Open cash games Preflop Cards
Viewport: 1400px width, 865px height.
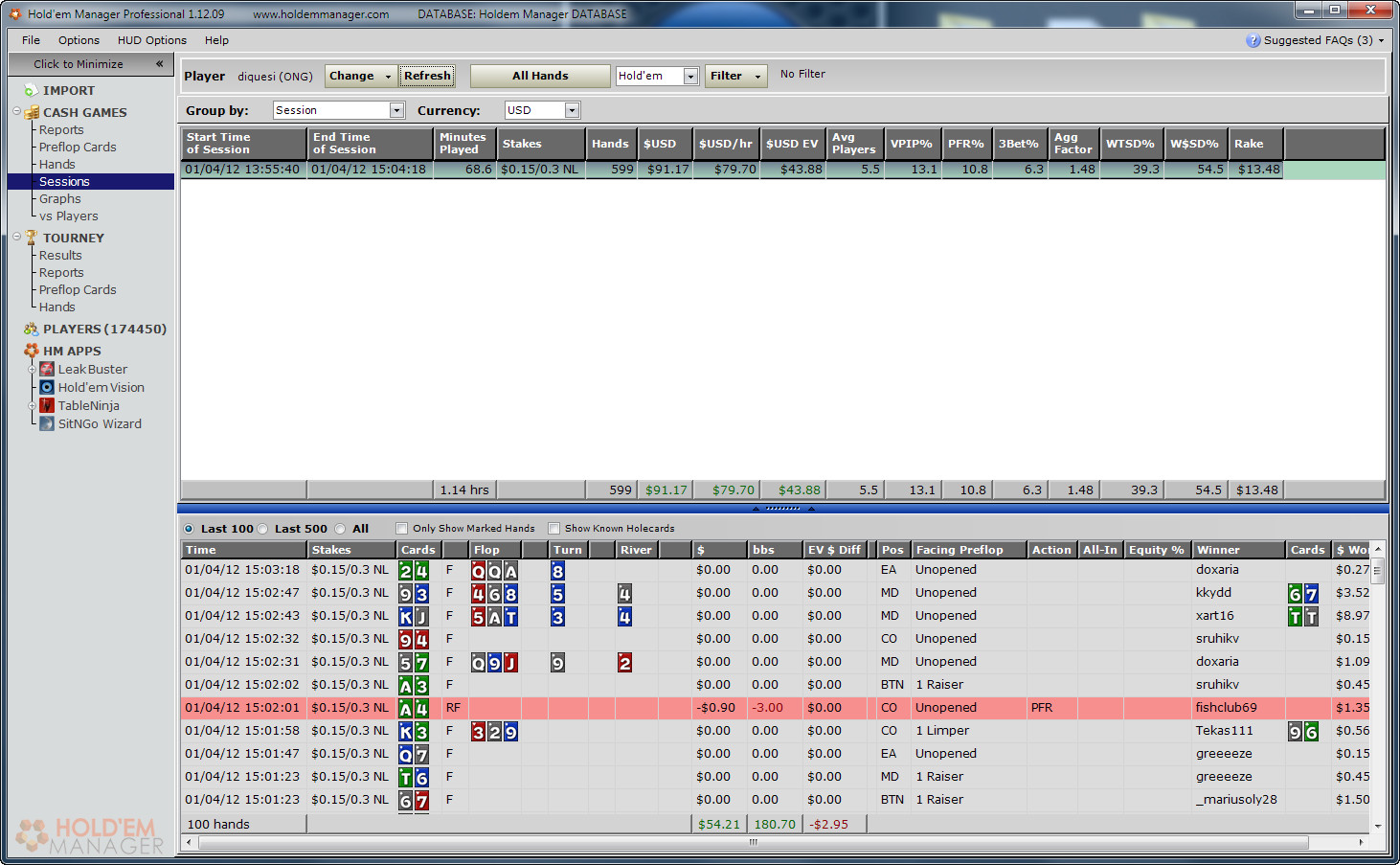(x=78, y=147)
